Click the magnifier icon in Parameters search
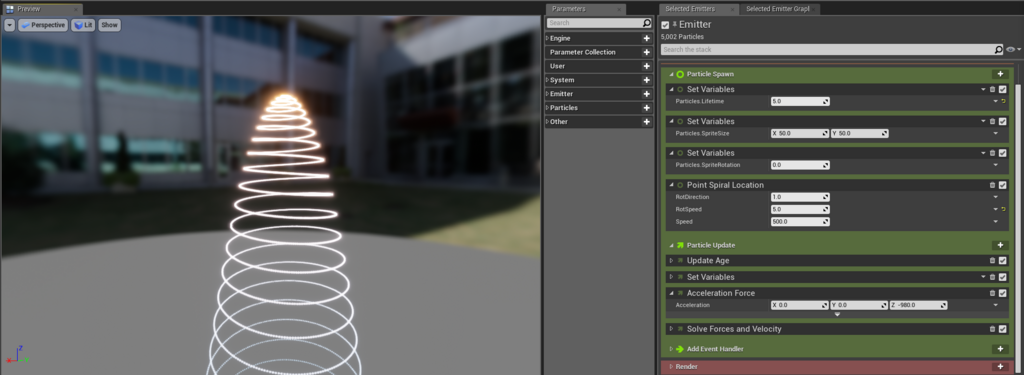Image resolution: width=1024 pixels, height=375 pixels. [647, 23]
